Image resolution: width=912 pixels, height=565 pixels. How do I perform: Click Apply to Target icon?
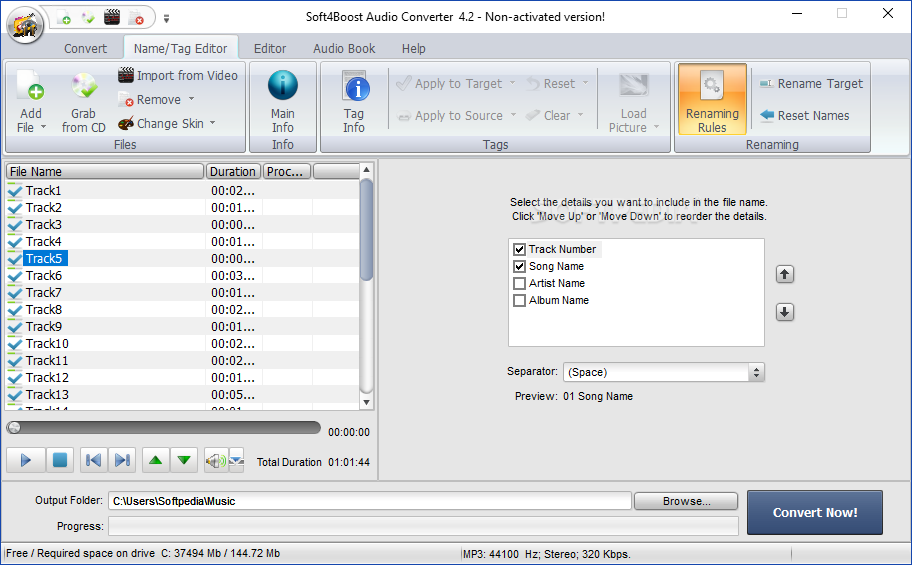[x=404, y=83]
